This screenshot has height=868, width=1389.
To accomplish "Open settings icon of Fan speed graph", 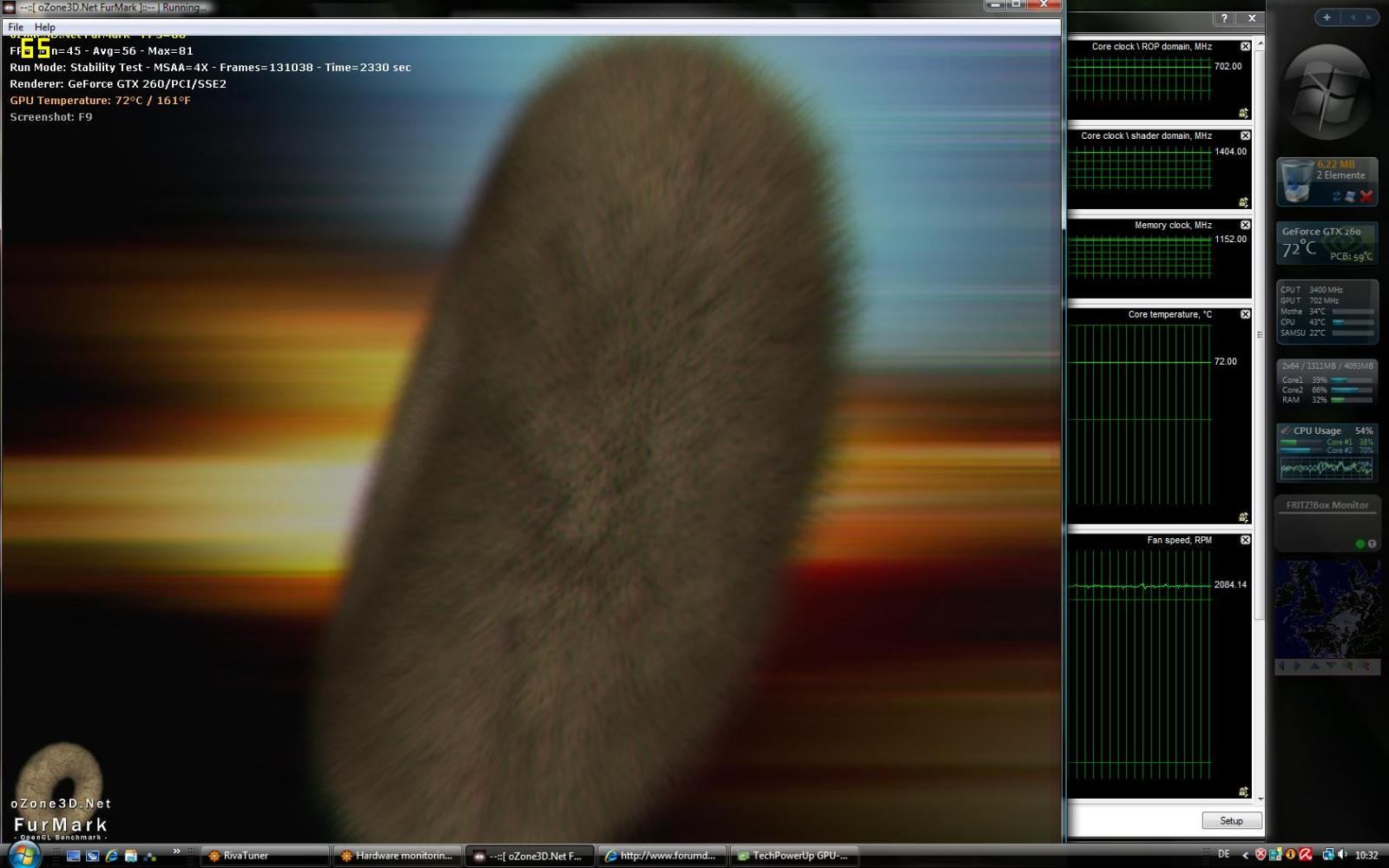I will 1244,792.
